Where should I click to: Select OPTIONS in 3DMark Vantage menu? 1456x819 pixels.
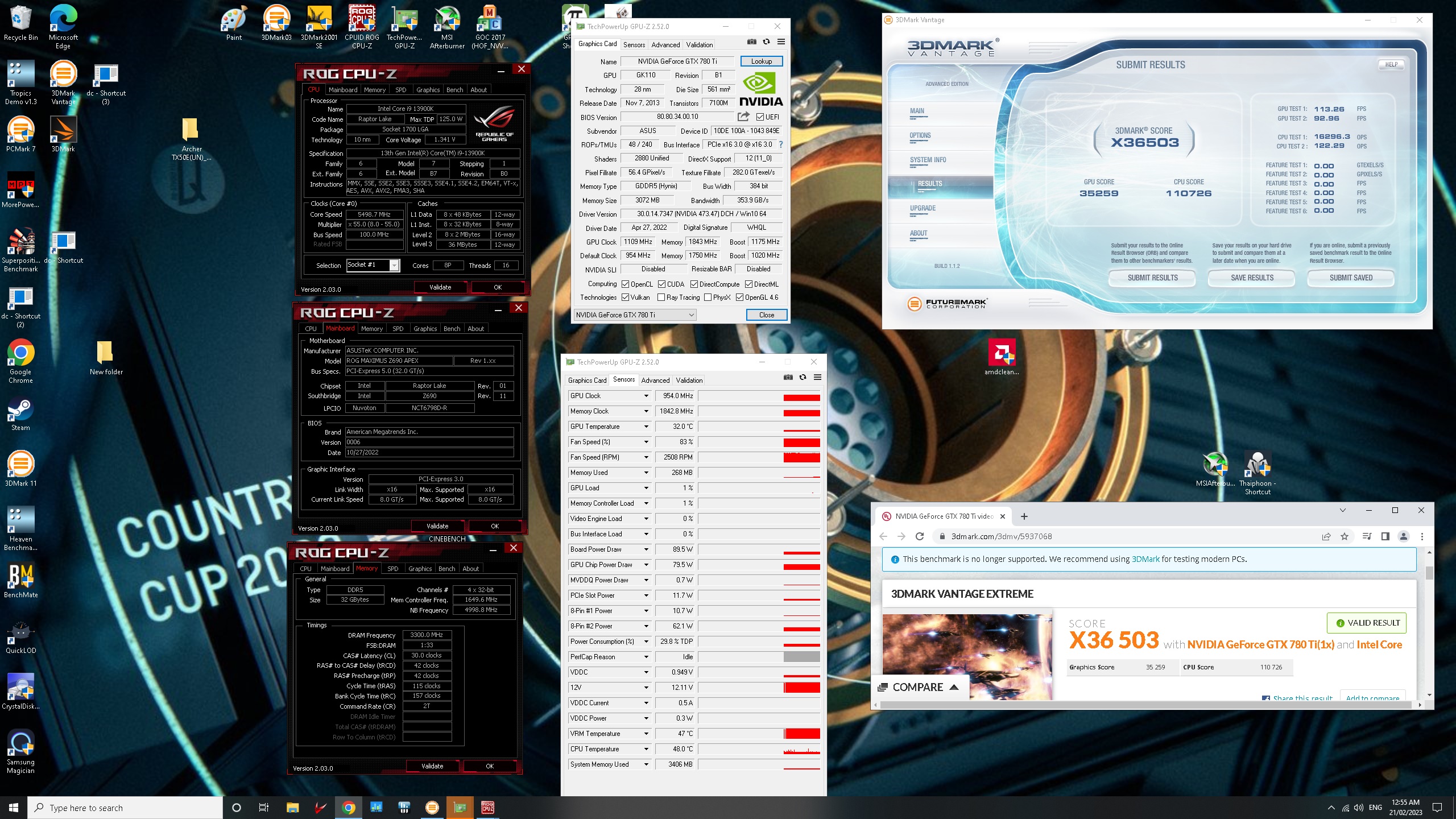coord(920,135)
